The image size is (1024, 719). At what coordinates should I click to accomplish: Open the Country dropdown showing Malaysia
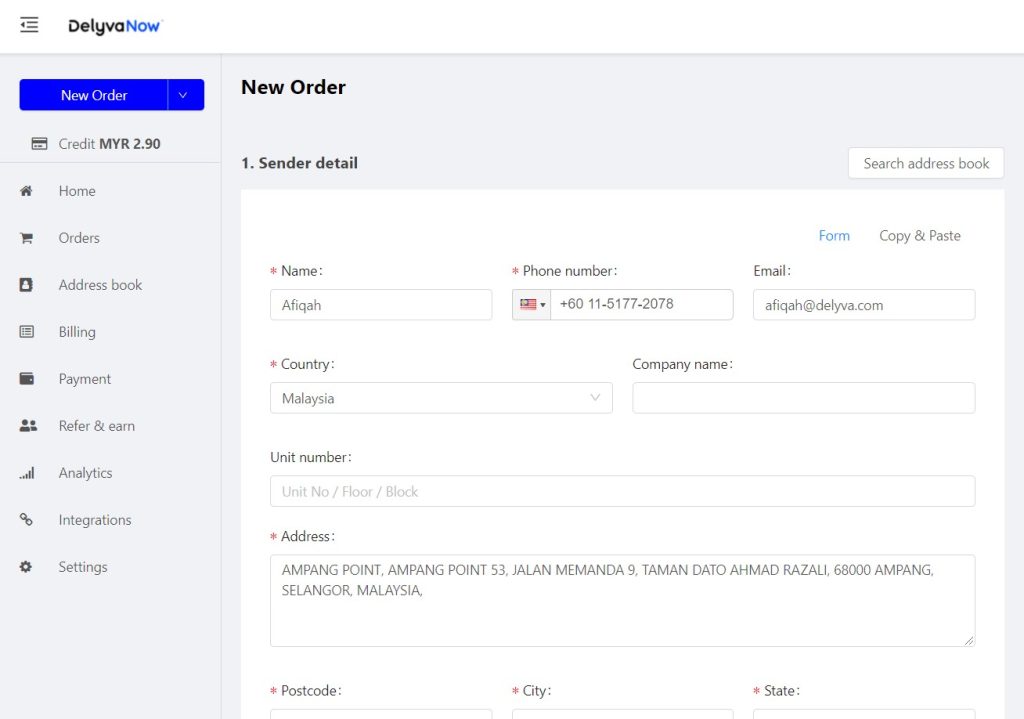(x=440, y=398)
